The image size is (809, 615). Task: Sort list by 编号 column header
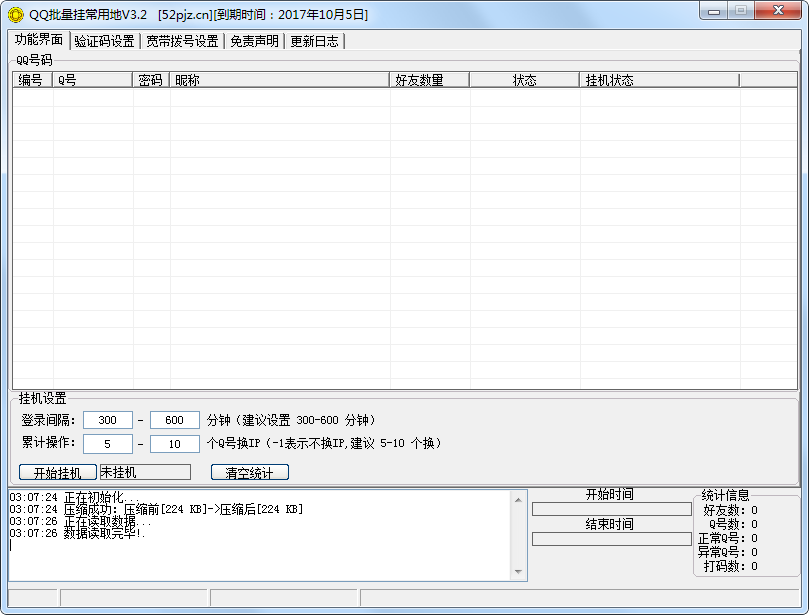coord(32,80)
